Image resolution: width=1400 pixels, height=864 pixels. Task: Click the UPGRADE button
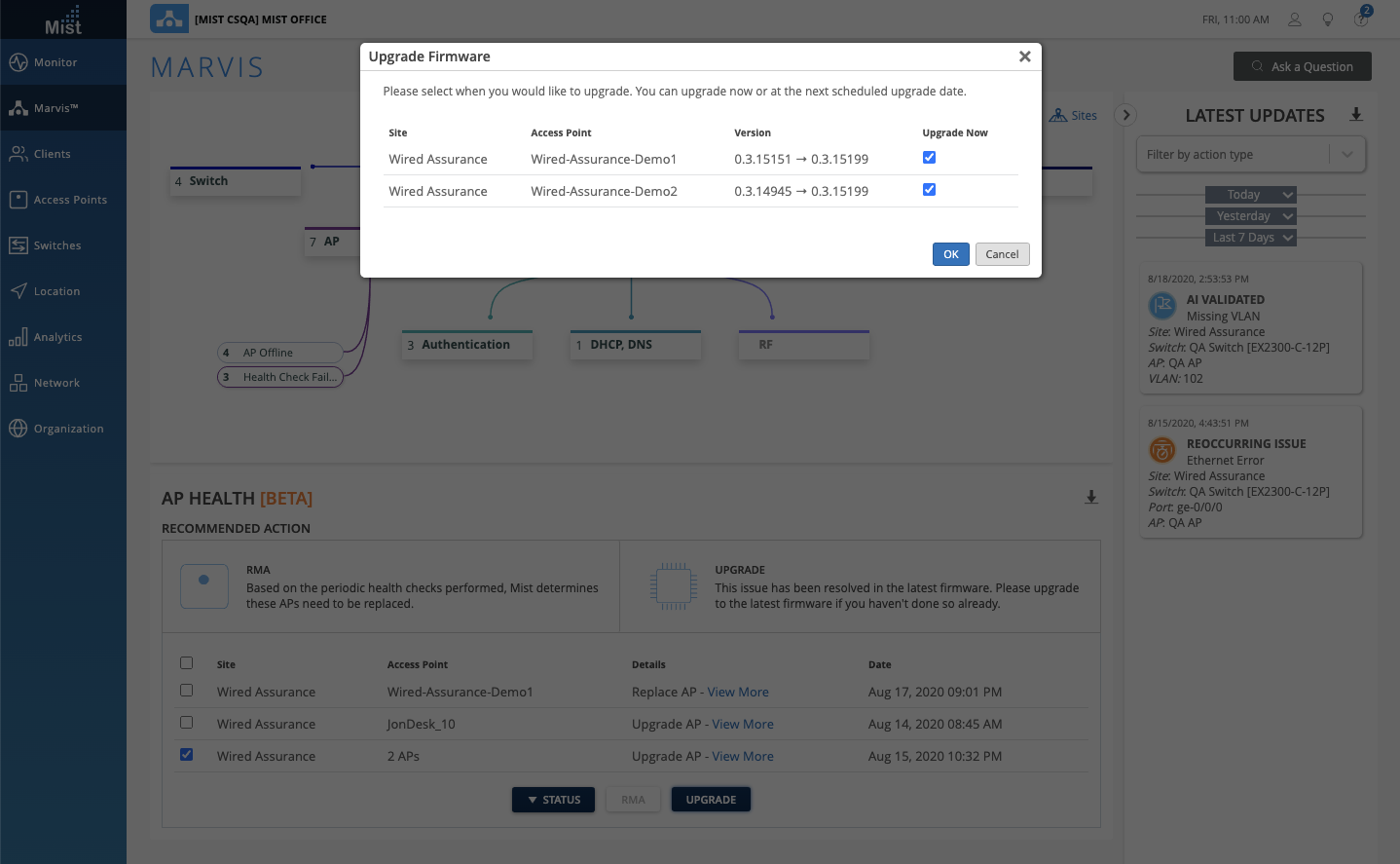click(711, 800)
